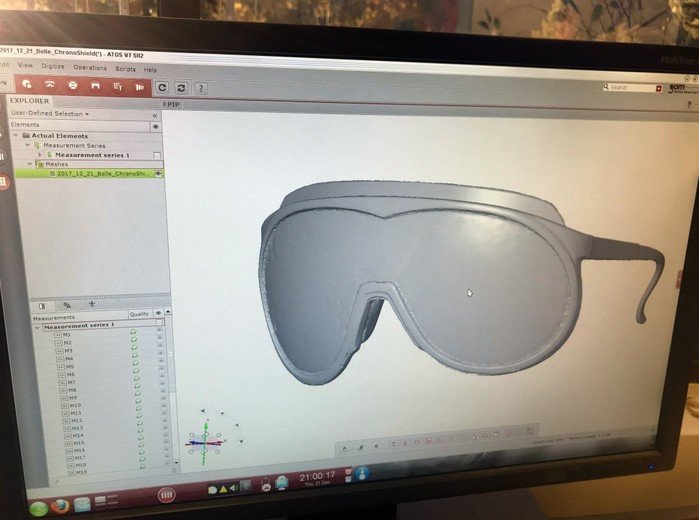Click the double-arrow sync toolbar icon

tap(181, 88)
